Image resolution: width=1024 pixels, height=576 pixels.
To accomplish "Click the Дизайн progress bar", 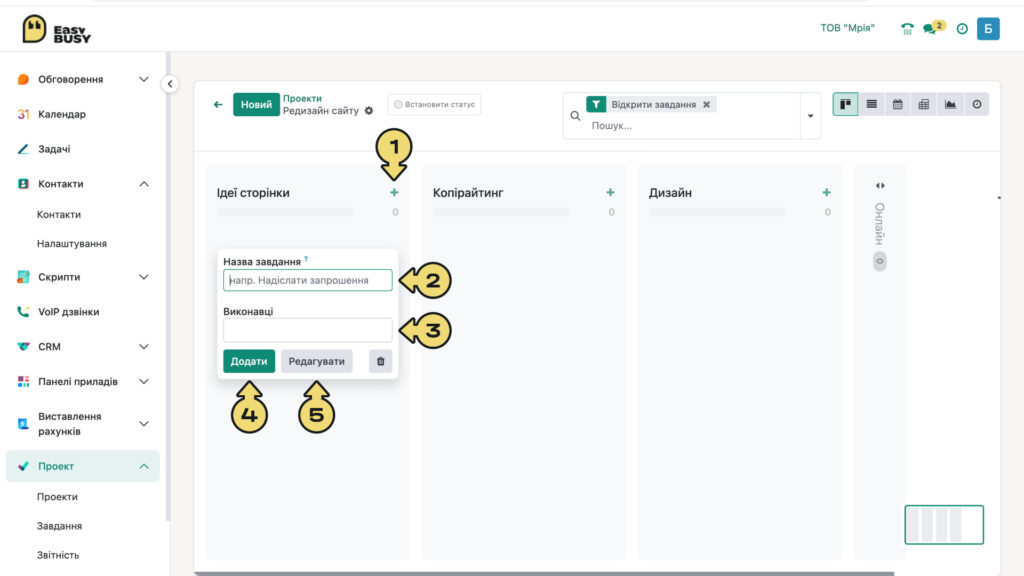I will pos(717,212).
